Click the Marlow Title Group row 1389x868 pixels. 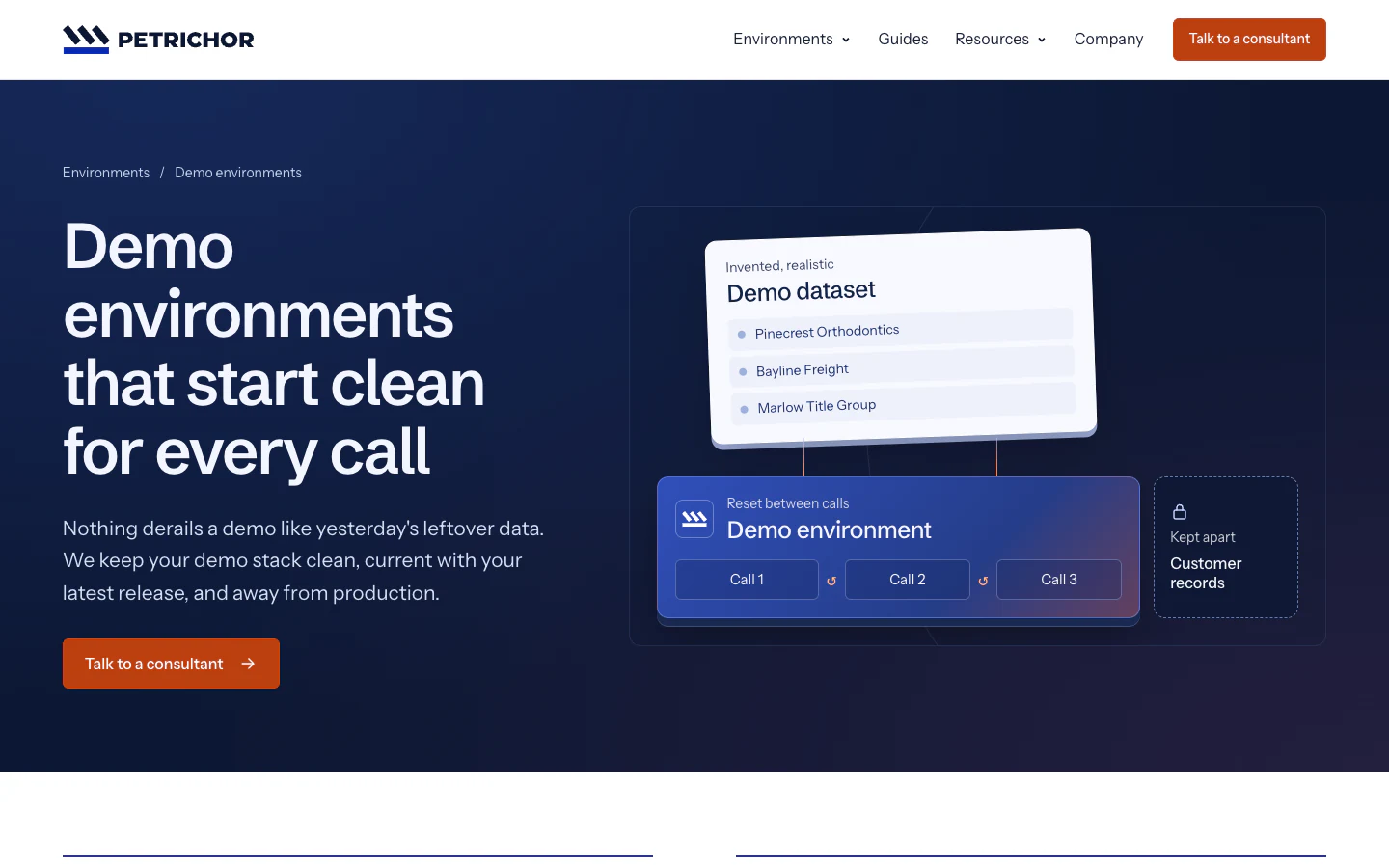coord(903,403)
